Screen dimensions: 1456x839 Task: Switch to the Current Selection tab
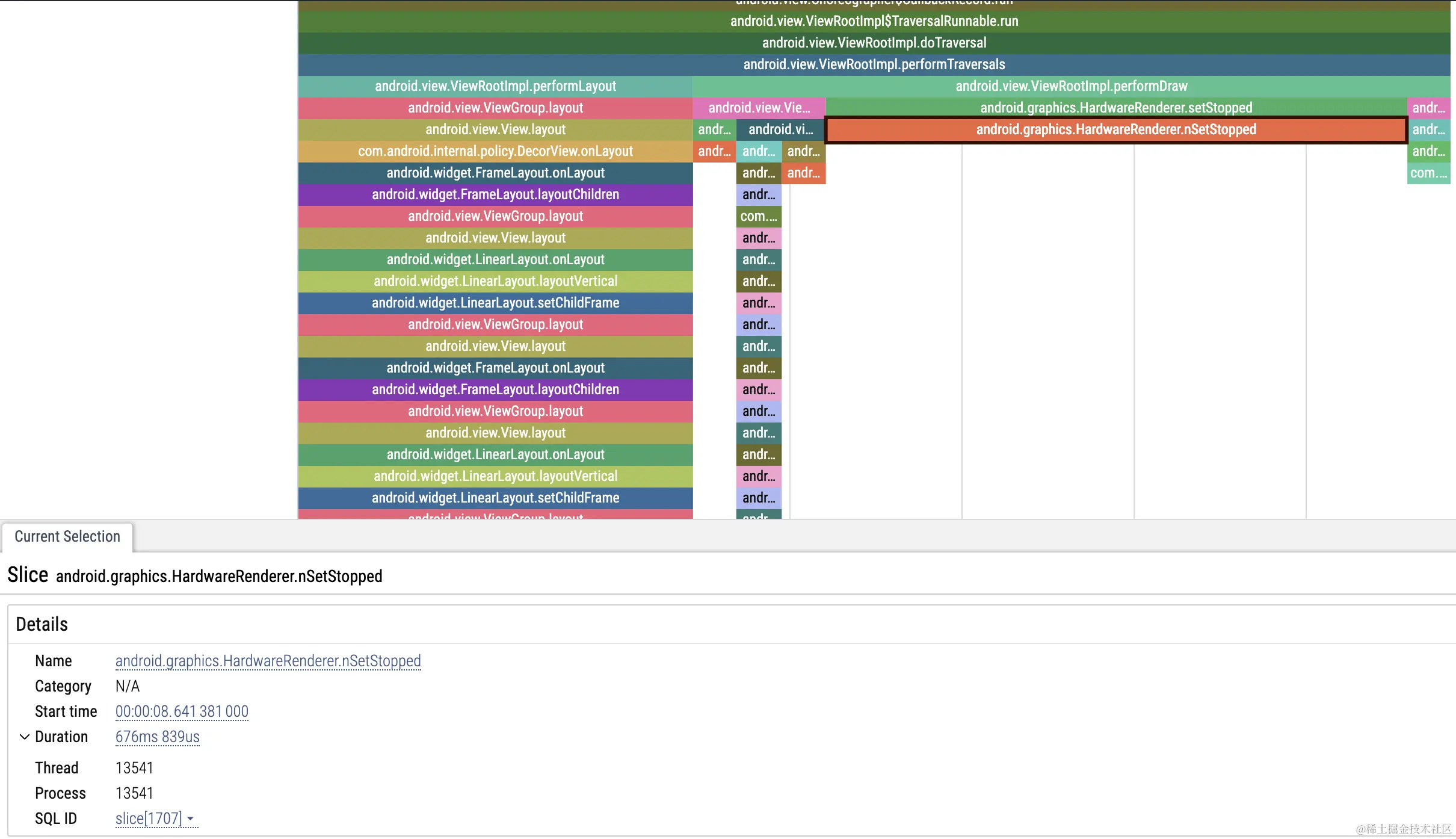pos(67,536)
